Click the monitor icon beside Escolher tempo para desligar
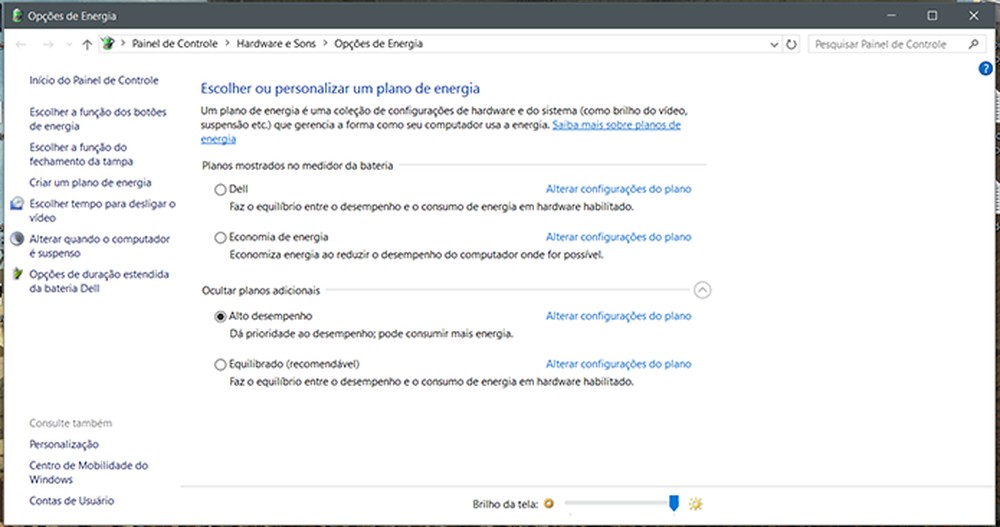This screenshot has width=1000, height=527. [17, 204]
